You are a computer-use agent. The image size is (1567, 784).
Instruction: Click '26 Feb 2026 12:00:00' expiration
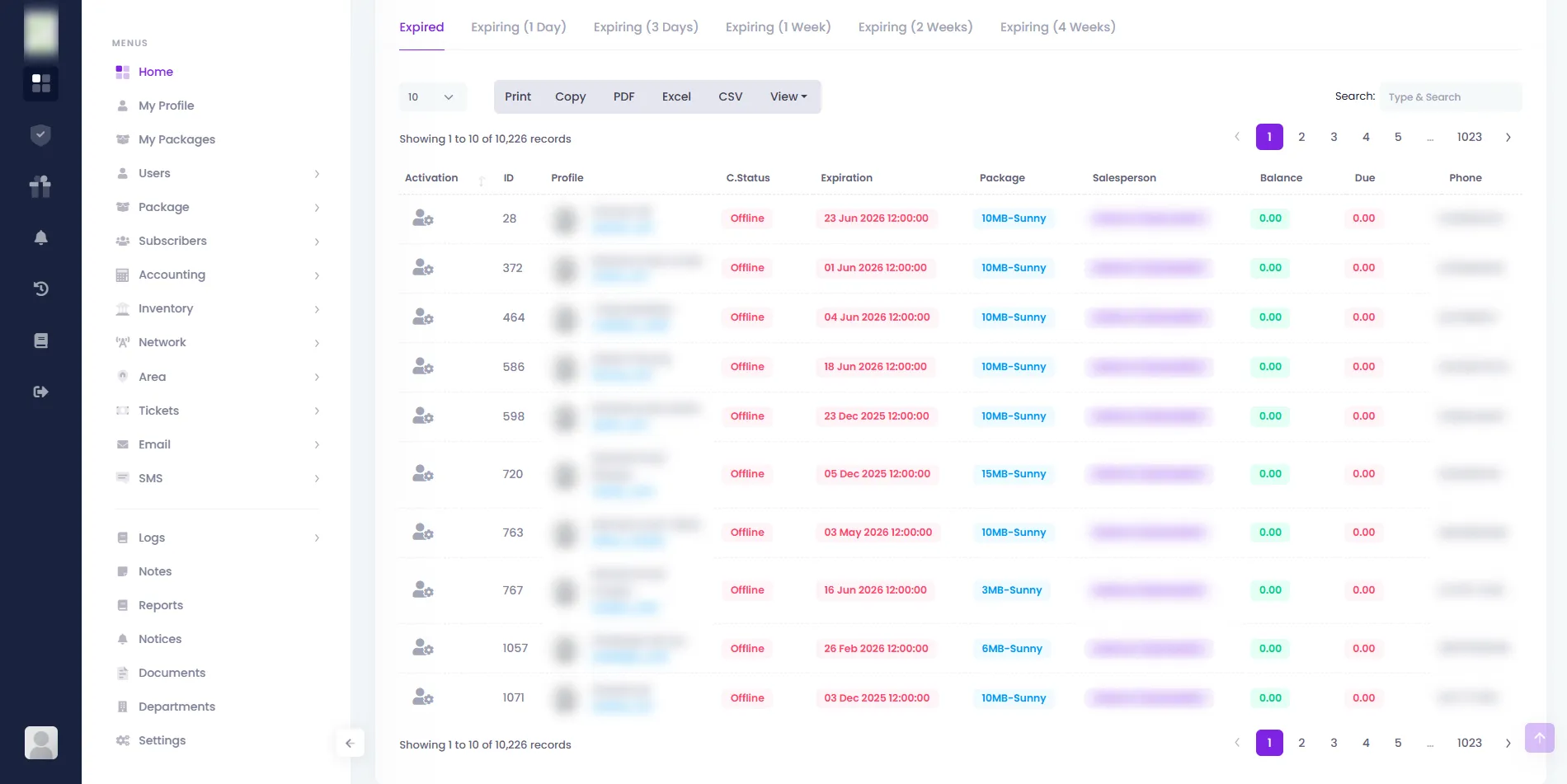pyautogui.click(x=876, y=649)
